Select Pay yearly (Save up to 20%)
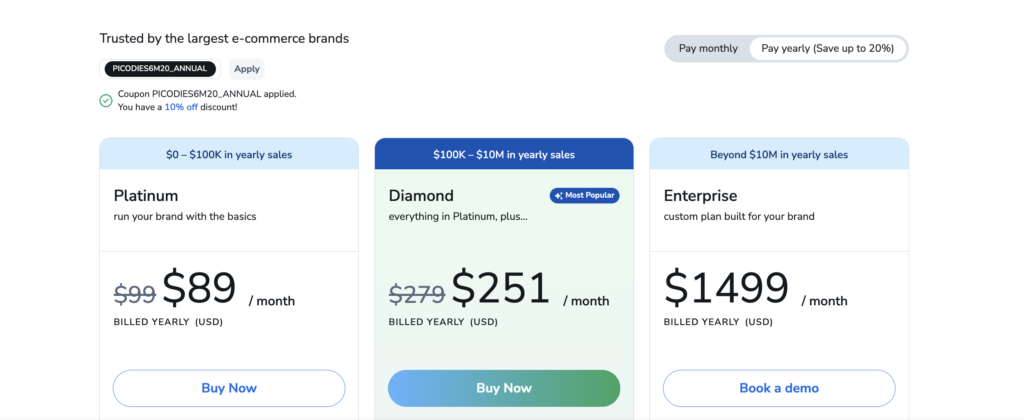The image size is (1024, 420). click(x=828, y=48)
